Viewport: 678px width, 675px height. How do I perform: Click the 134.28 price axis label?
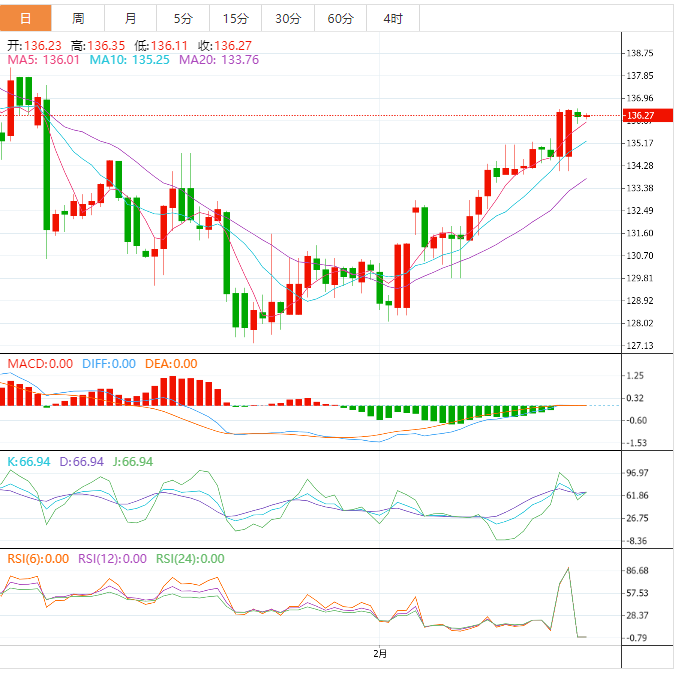pyautogui.click(x=640, y=166)
